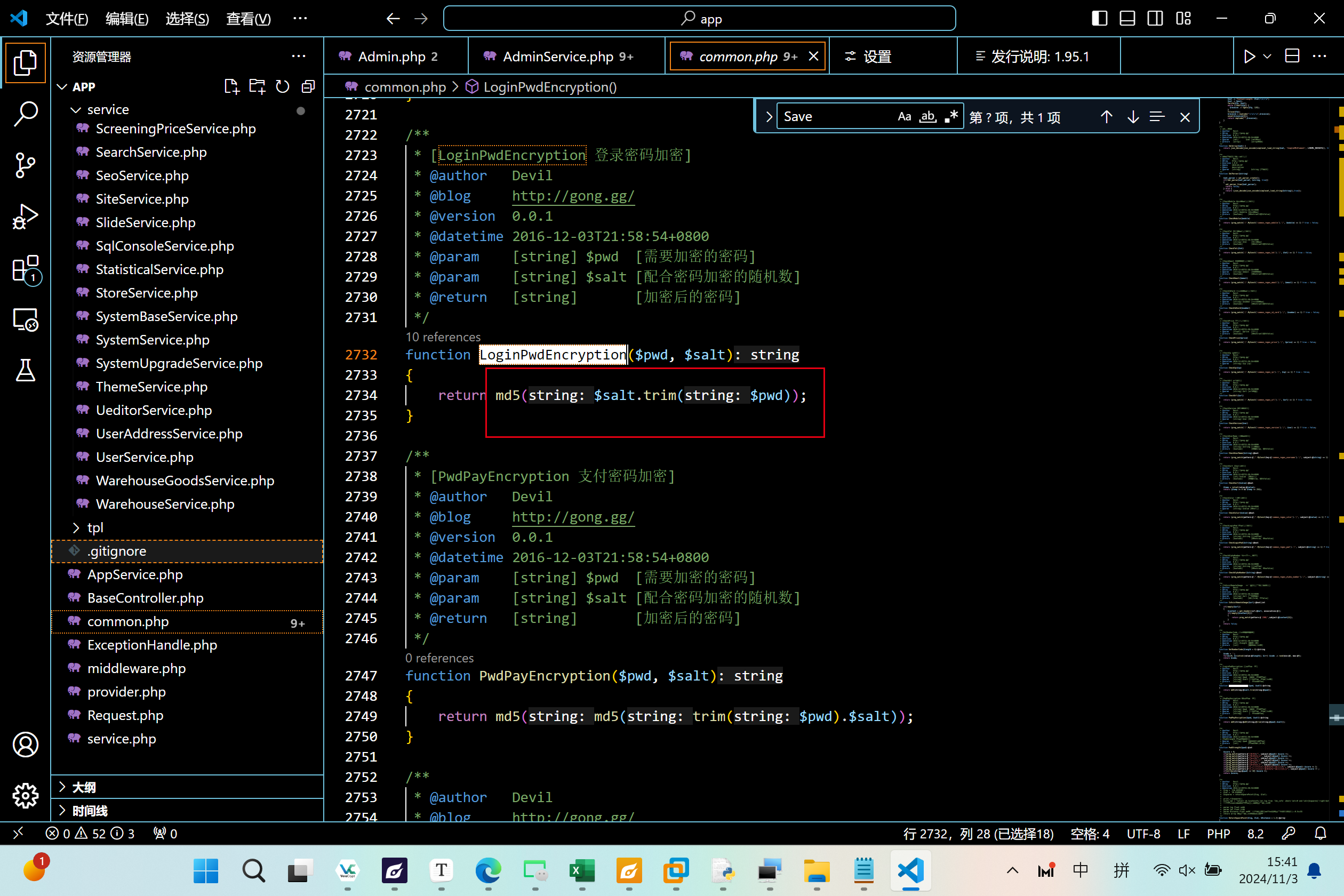Screen dimensions: 1344x896
Task: Split the editor to the right
Action: tap(1292, 56)
